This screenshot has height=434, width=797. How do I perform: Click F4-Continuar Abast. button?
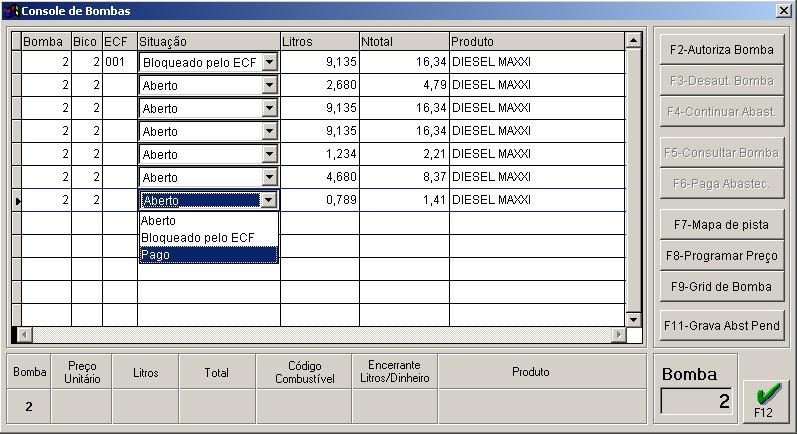click(x=721, y=111)
